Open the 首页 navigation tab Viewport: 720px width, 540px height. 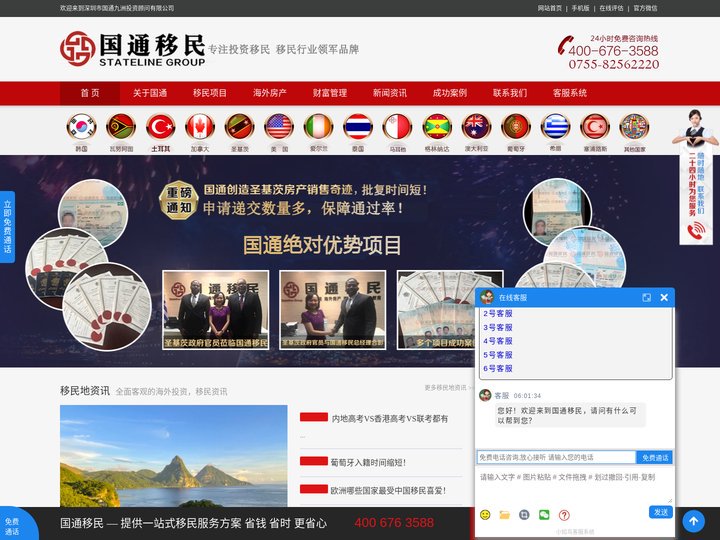point(90,93)
